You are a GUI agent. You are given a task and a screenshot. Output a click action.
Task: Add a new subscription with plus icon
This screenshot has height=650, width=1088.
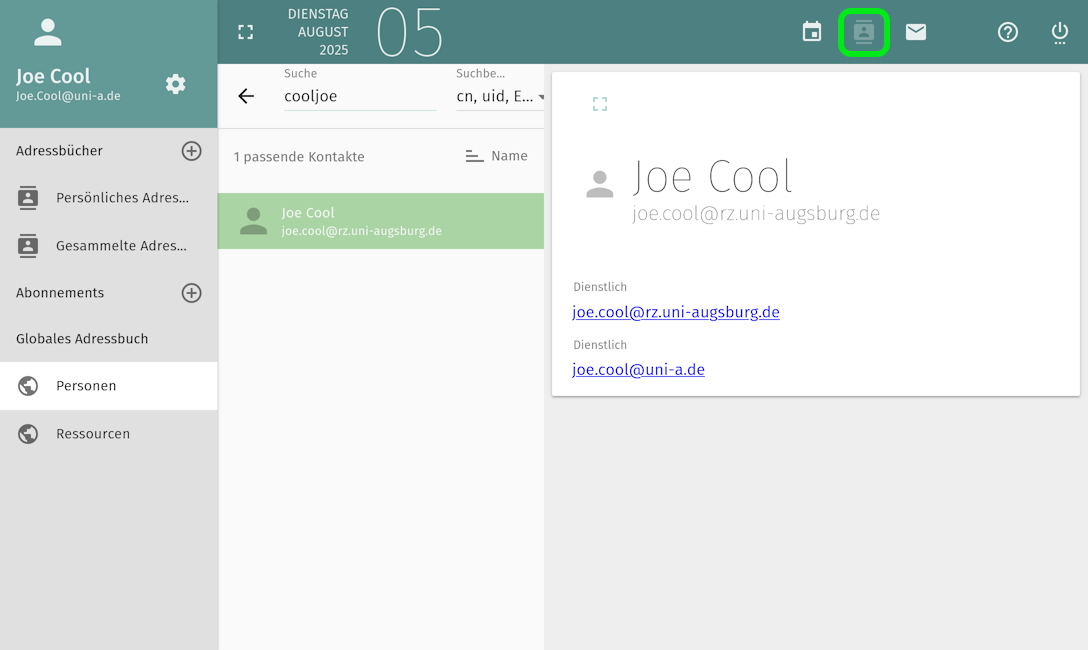pos(191,293)
